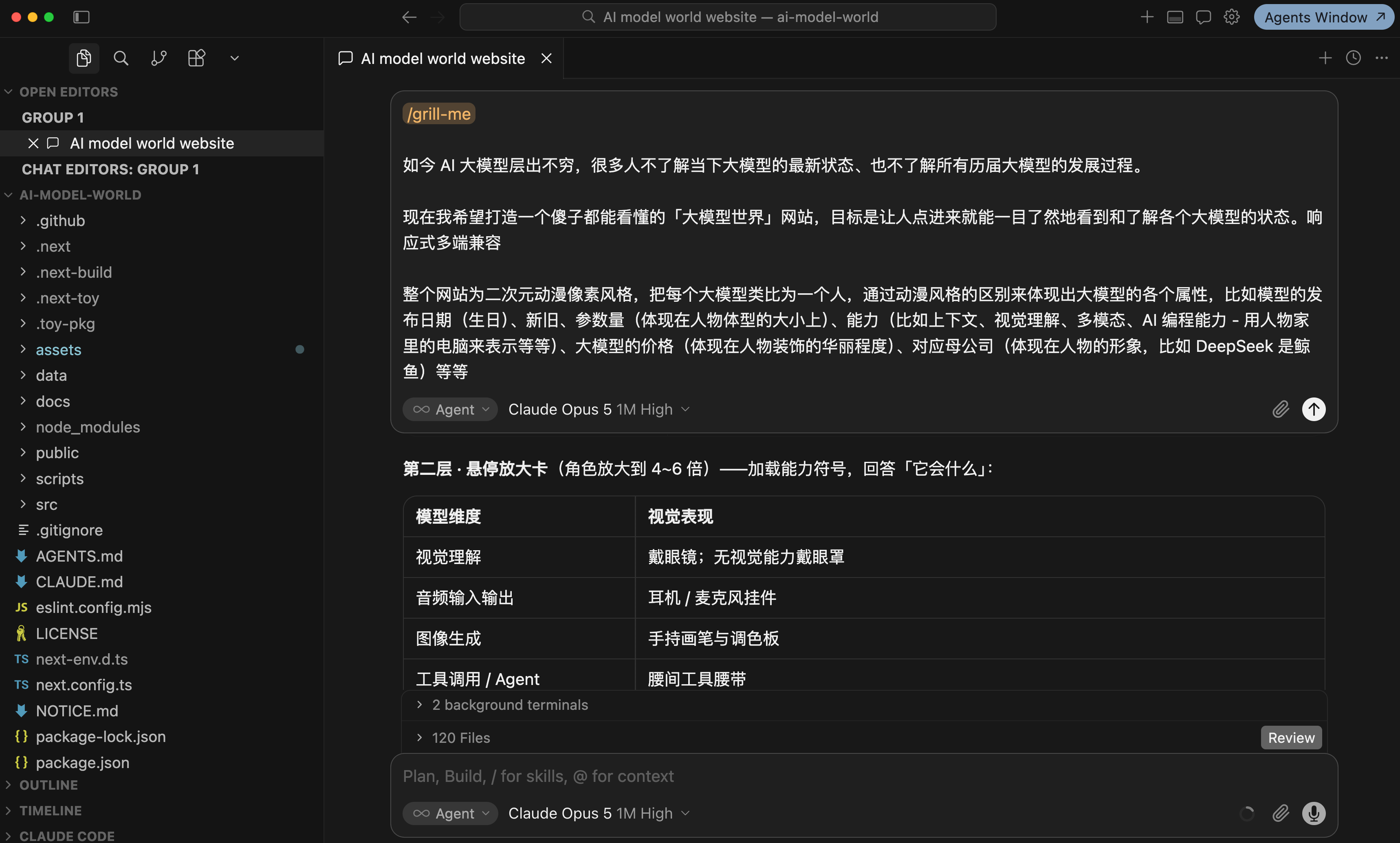Viewport: 1400px width, 843px height.
Task: Expand the src folder
Action: click(x=46, y=505)
